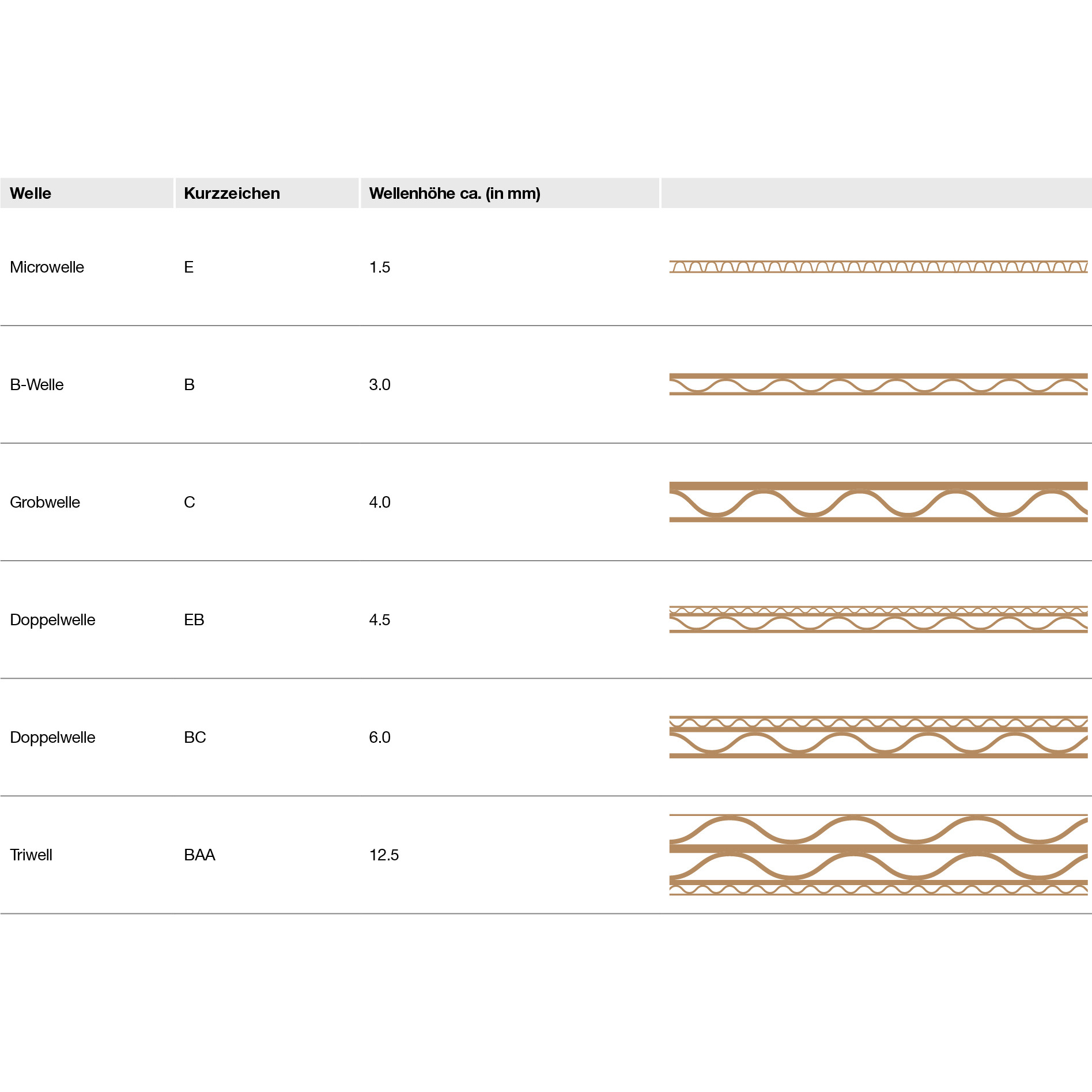Select the 6.0 wave height value
The height and width of the screenshot is (1092, 1092).
(380, 738)
